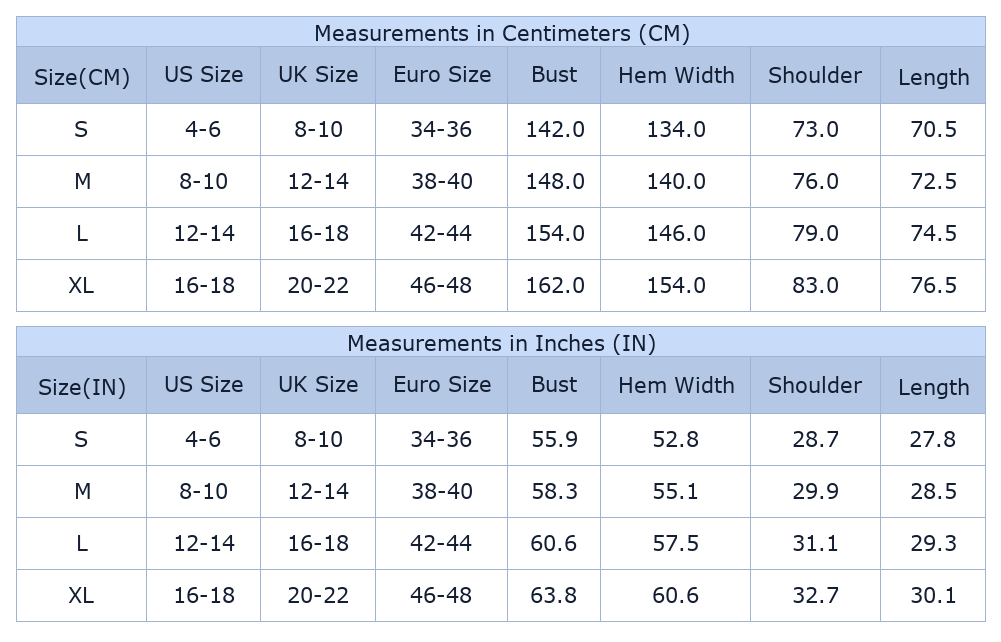Select the 28.7 shoulder value in inches

(815, 439)
